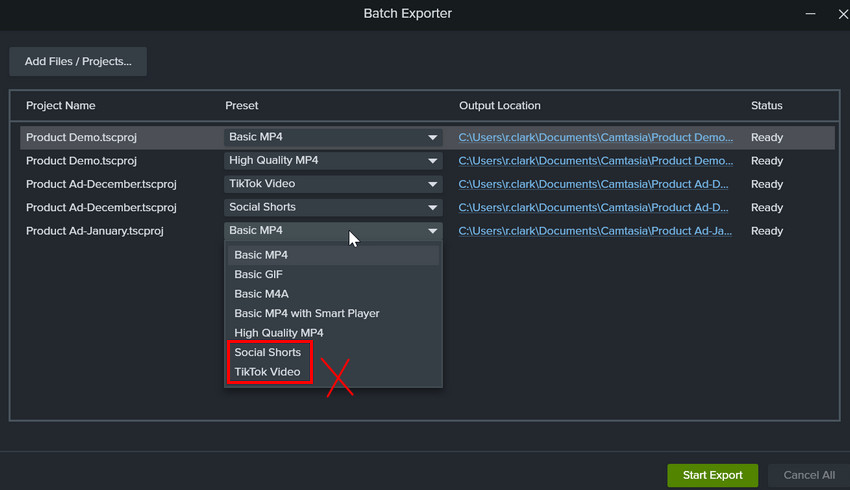Open output location link of the second Product Demo row
The image size is (850, 490).
tap(595, 160)
